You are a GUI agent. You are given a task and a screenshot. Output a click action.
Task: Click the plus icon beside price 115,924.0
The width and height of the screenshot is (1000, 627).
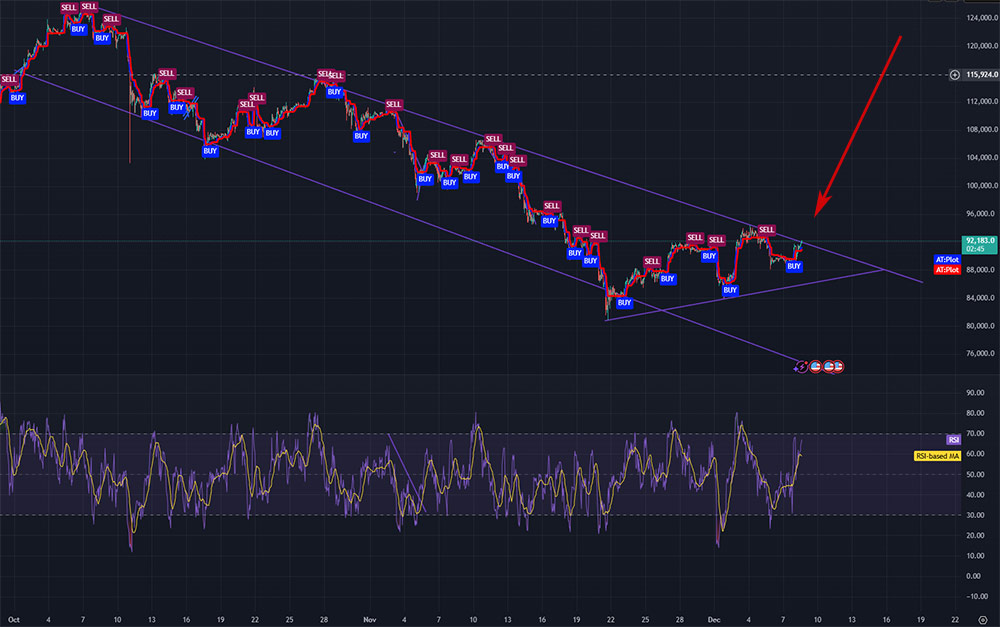(955, 75)
